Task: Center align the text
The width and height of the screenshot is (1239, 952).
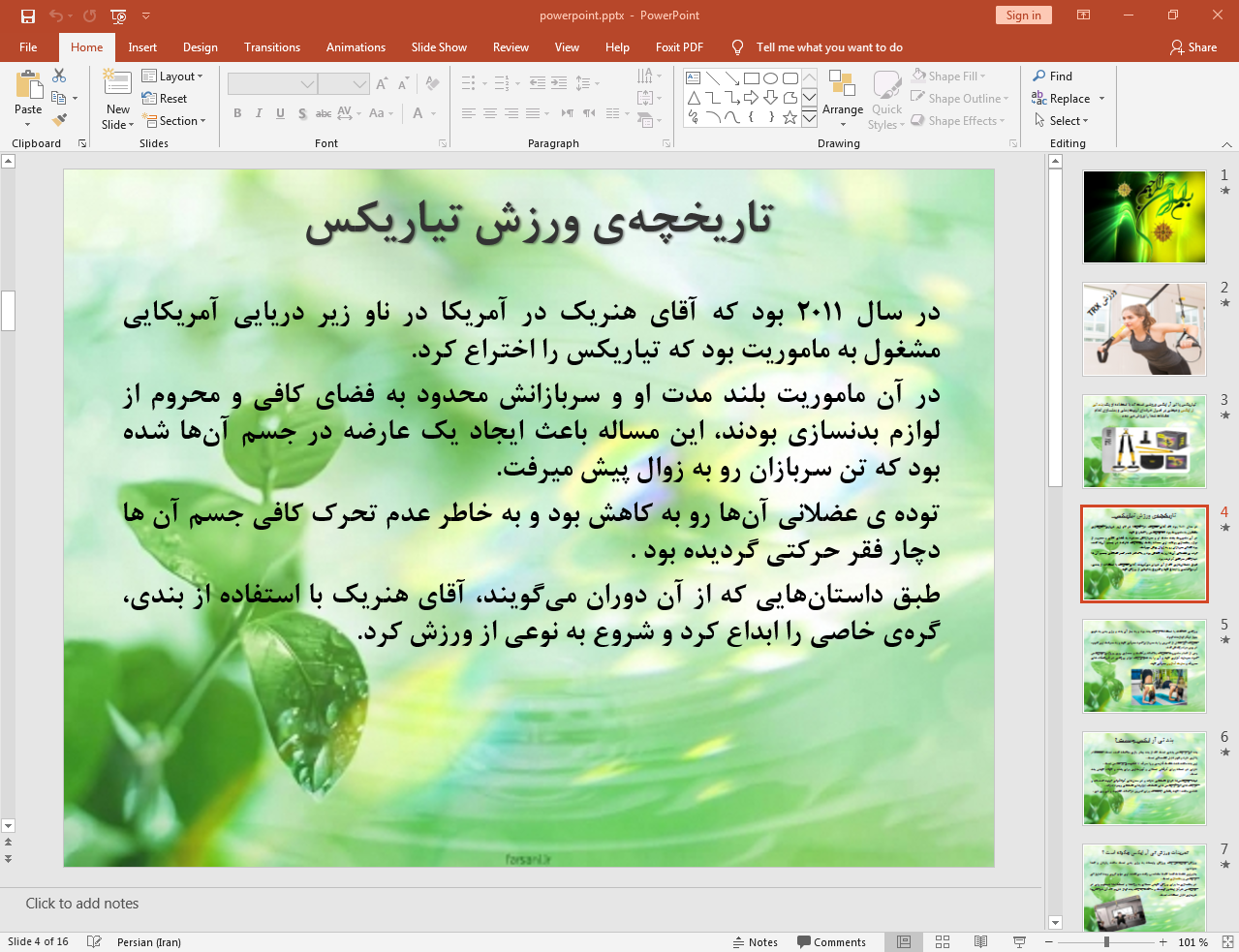Action: pos(489,113)
